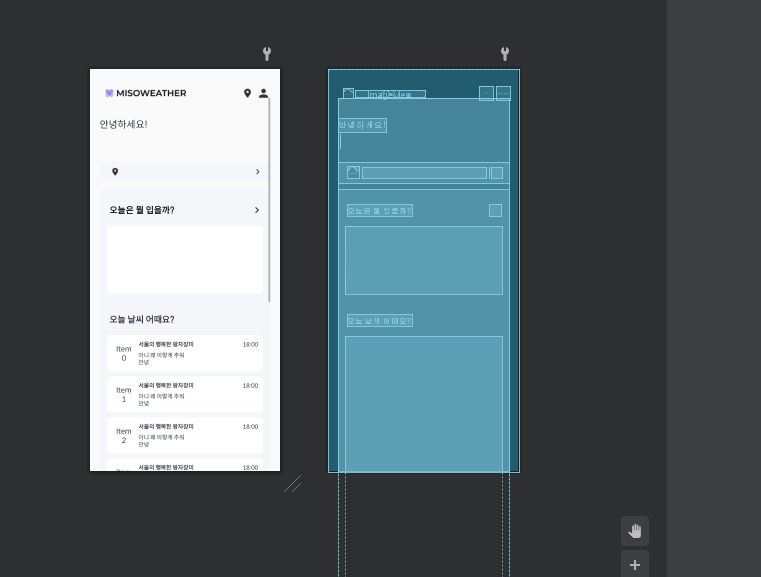Tap the location pin icon in the app header
The image size is (761, 577).
point(247,93)
